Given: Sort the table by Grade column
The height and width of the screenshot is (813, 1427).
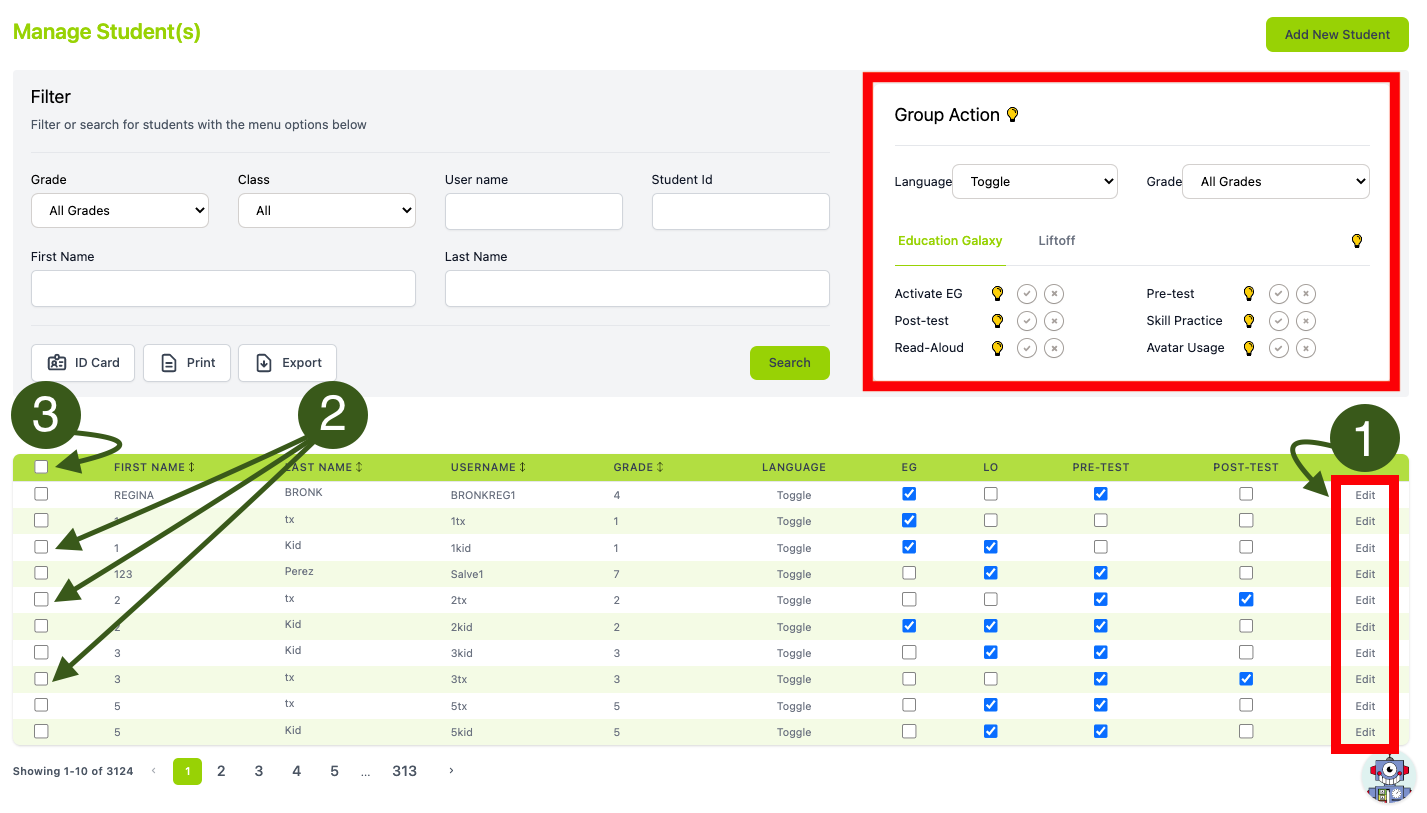Looking at the screenshot, I should [638, 467].
